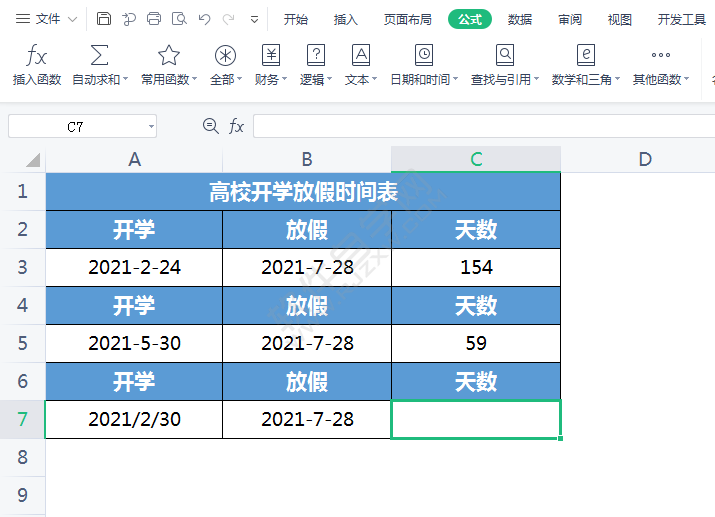The height and width of the screenshot is (517, 715).
Task: Switch to the 开始 tab
Action: point(295,19)
